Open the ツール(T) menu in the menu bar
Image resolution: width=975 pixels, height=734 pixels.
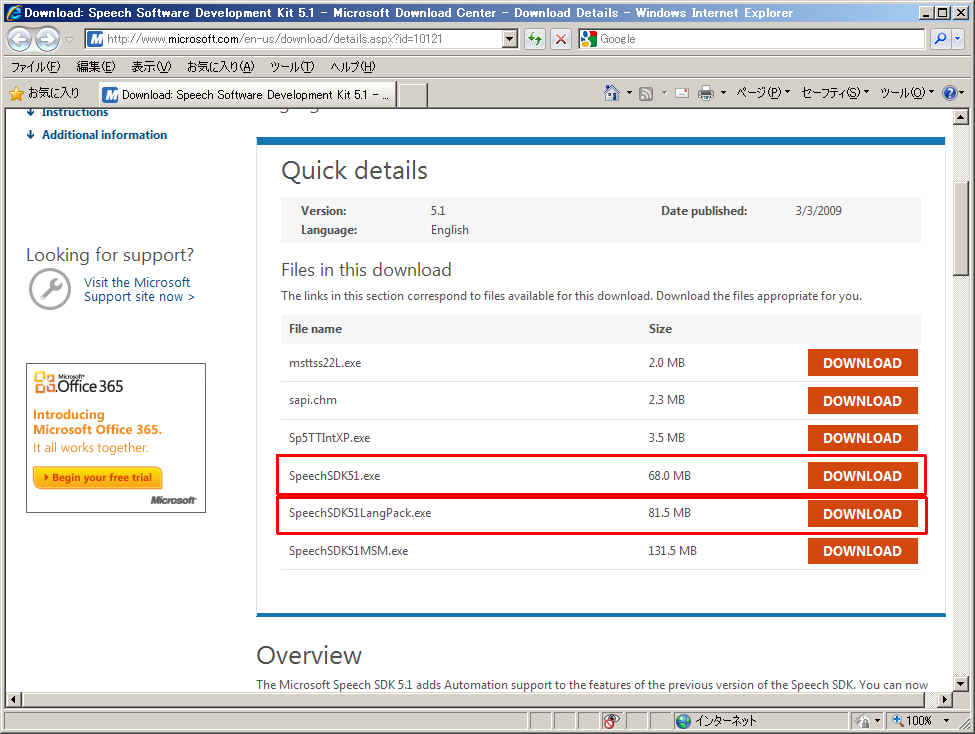pos(292,67)
